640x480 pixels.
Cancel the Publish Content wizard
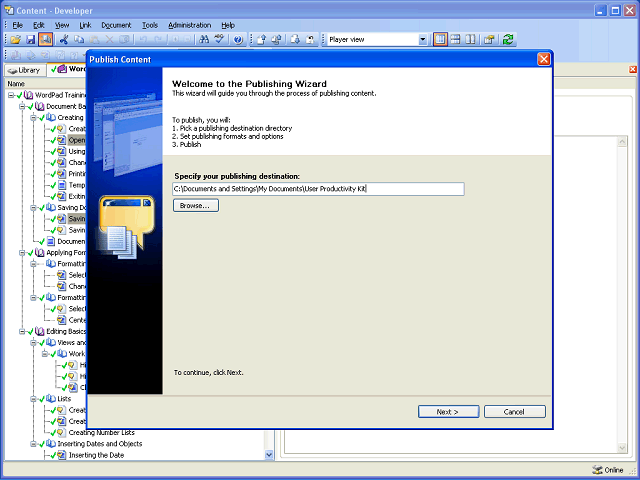tap(514, 411)
